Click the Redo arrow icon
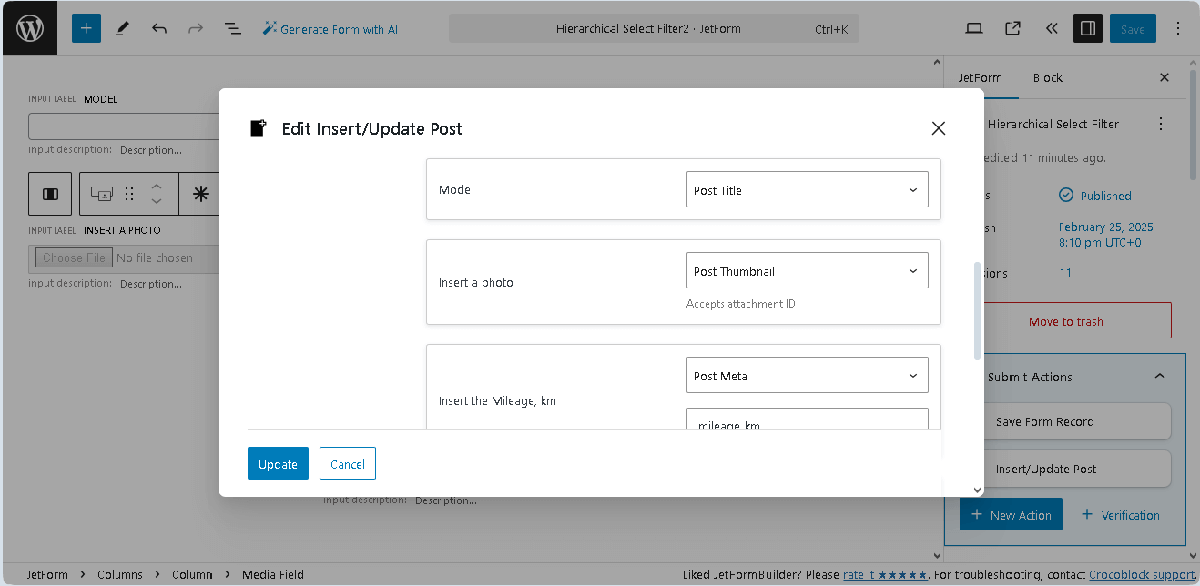This screenshot has width=1200, height=586. pos(196,28)
